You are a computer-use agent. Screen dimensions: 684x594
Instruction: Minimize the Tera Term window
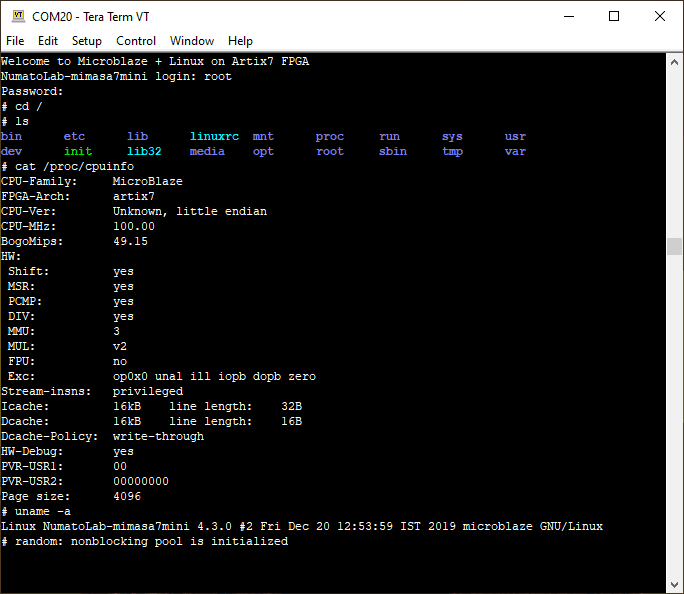pyautogui.click(x=568, y=17)
